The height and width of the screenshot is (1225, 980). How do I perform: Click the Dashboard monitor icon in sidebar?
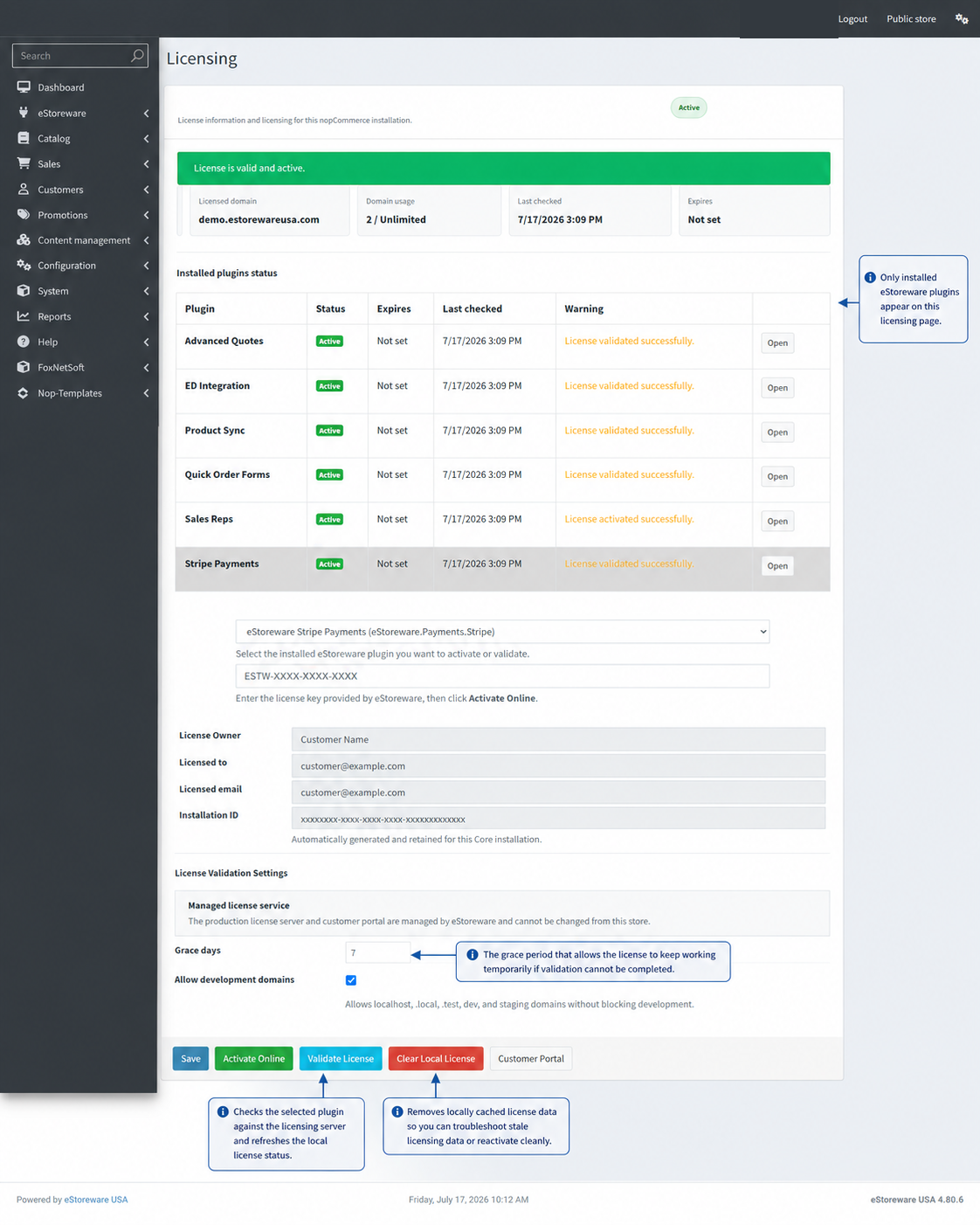pyautogui.click(x=24, y=87)
